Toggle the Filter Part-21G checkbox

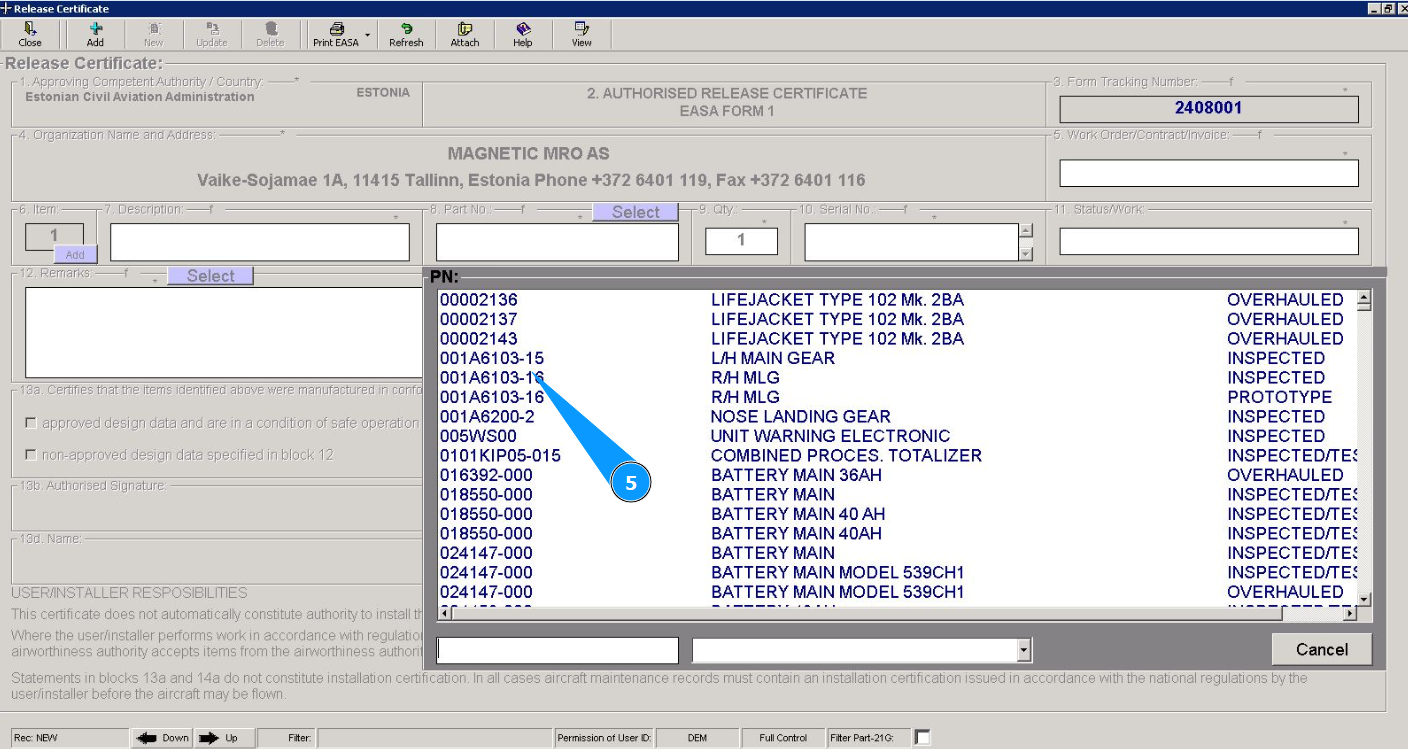pos(923,738)
